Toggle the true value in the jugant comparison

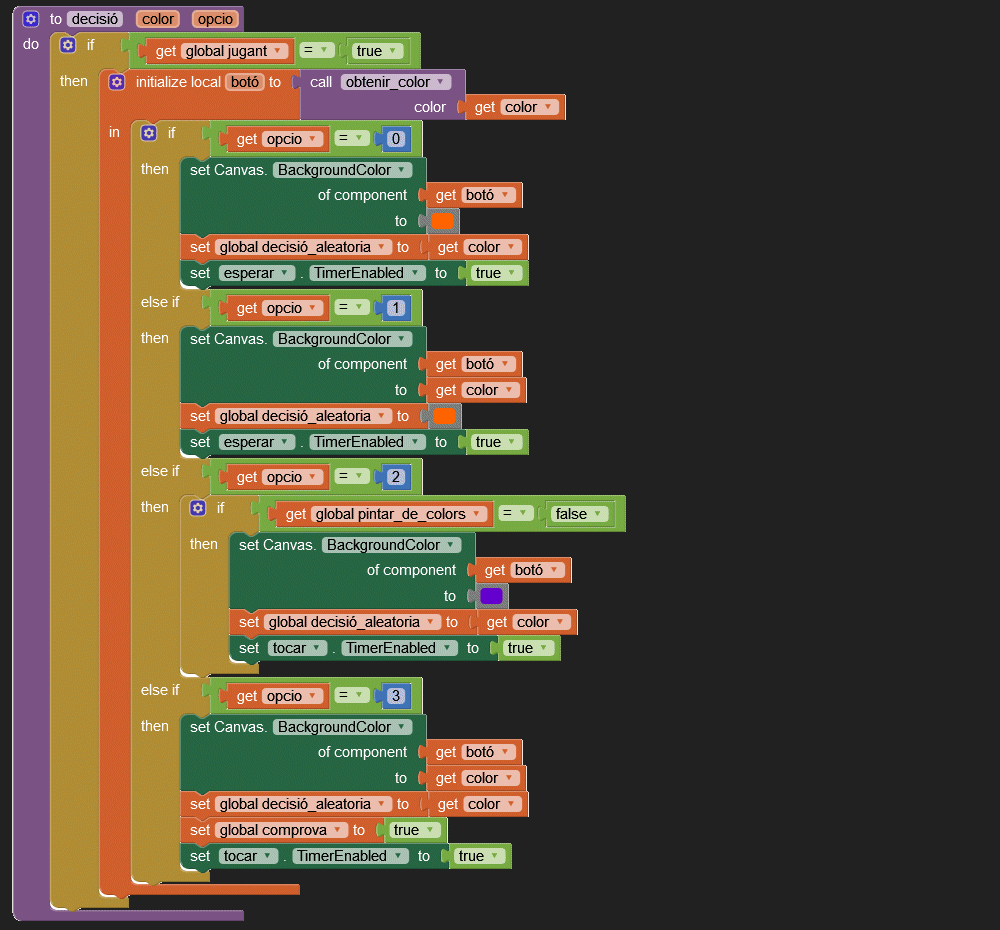click(376, 51)
